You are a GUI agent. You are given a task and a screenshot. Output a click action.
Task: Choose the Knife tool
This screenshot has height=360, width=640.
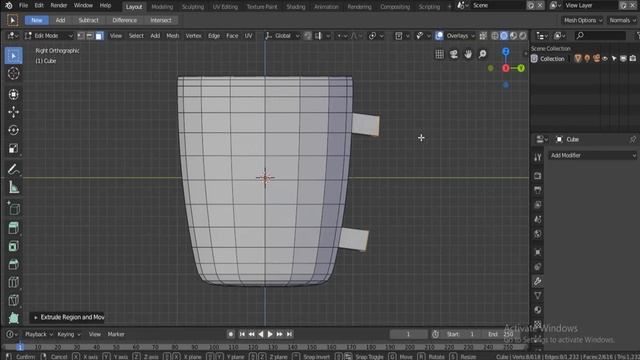pyautogui.click(x=13, y=300)
